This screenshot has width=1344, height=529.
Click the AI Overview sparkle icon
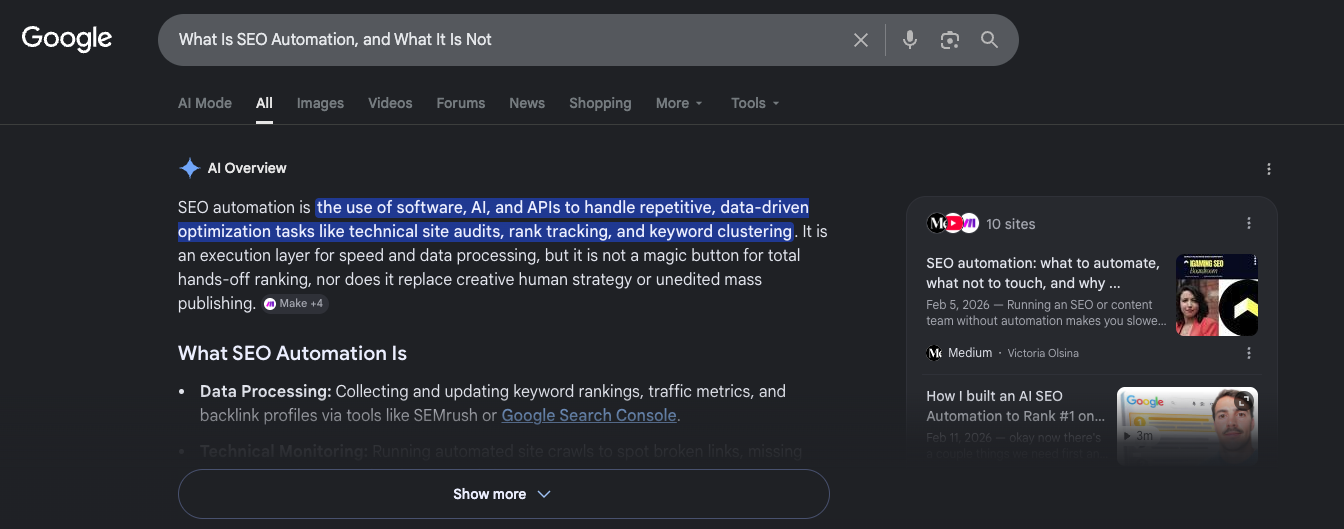click(189, 168)
